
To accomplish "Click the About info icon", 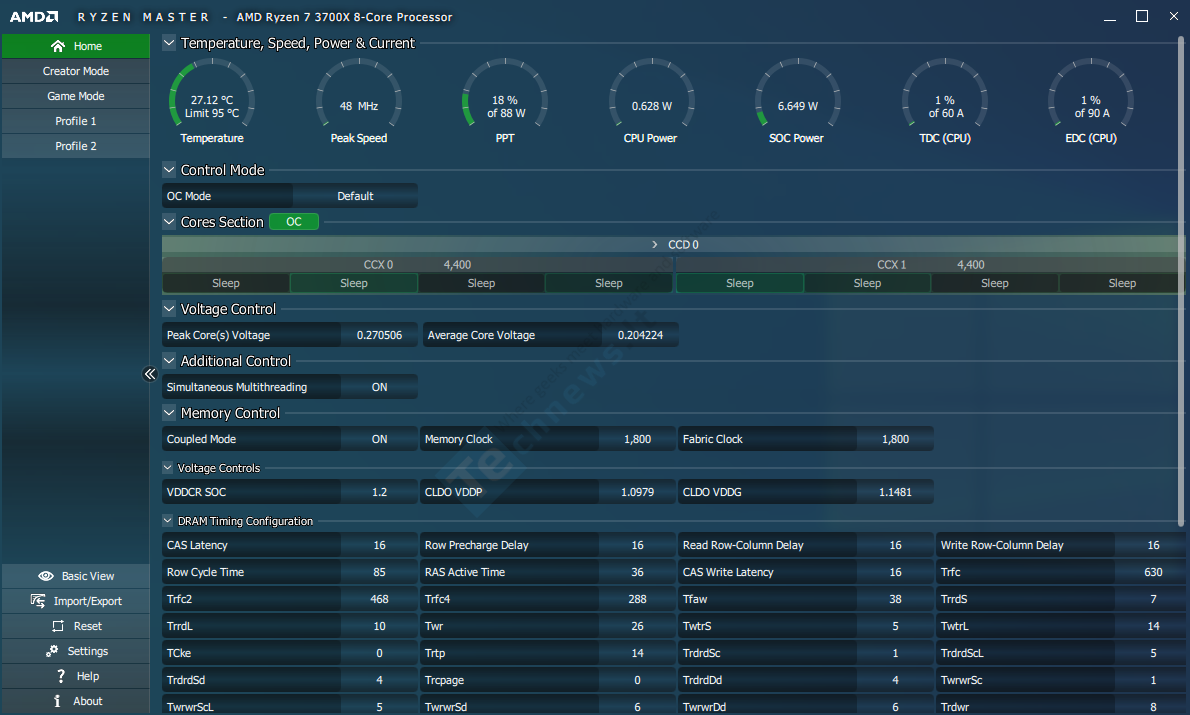I will coord(57,701).
